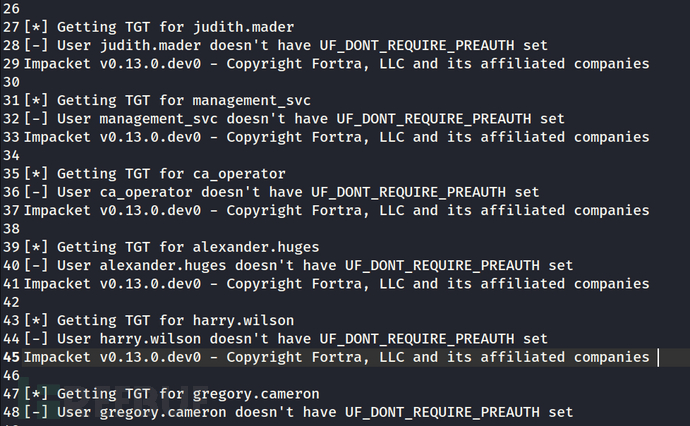Click line number 26 in the gutter
690x426 pixels.
tap(11, 8)
